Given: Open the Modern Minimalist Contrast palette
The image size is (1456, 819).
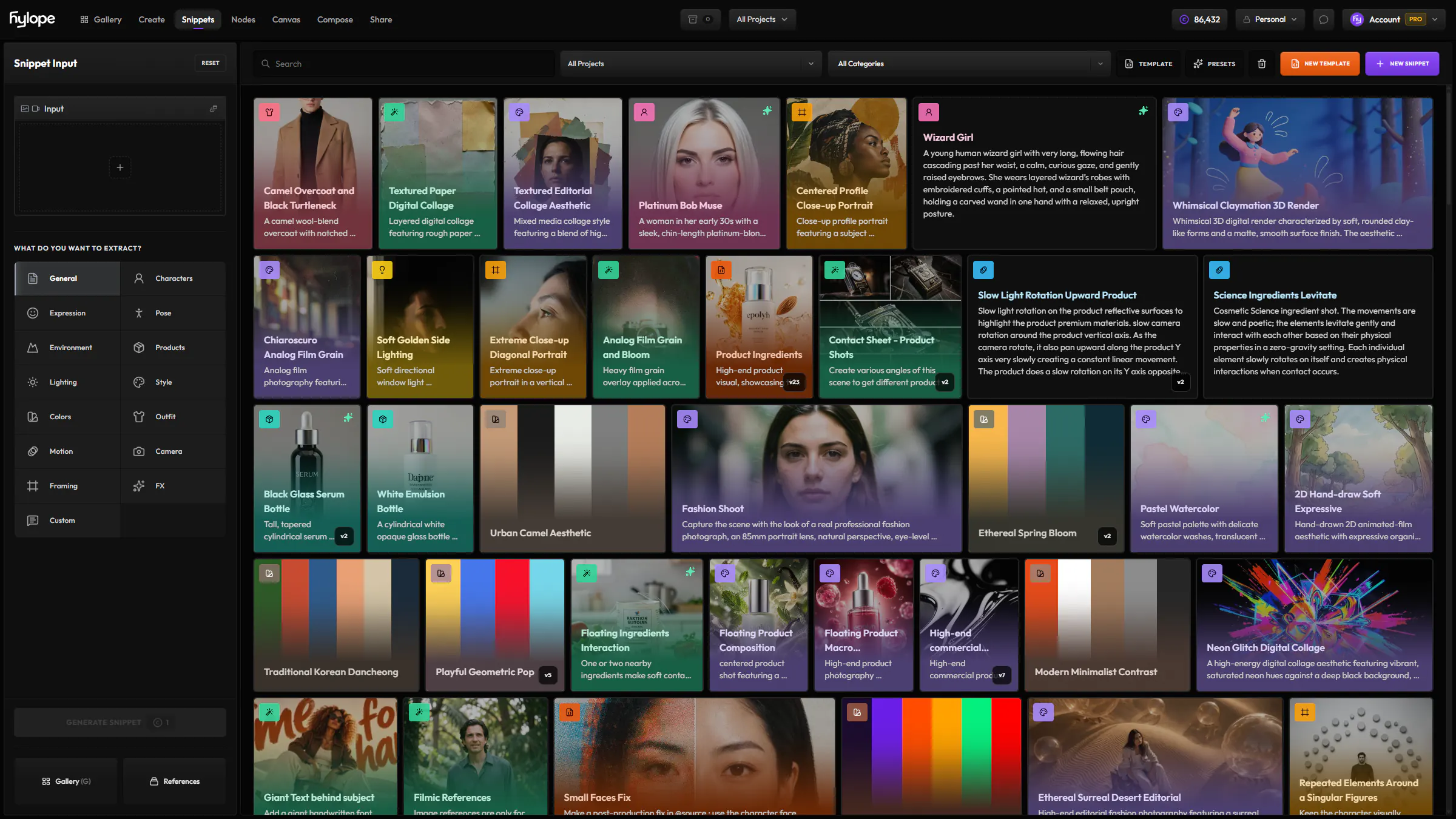Looking at the screenshot, I should (x=1107, y=625).
